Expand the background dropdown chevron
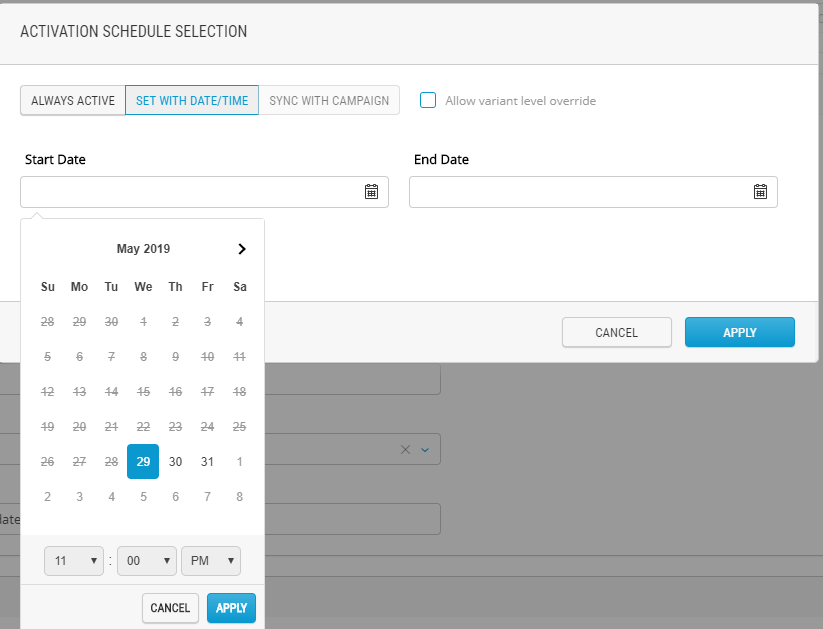The image size is (823, 629). pos(424,450)
